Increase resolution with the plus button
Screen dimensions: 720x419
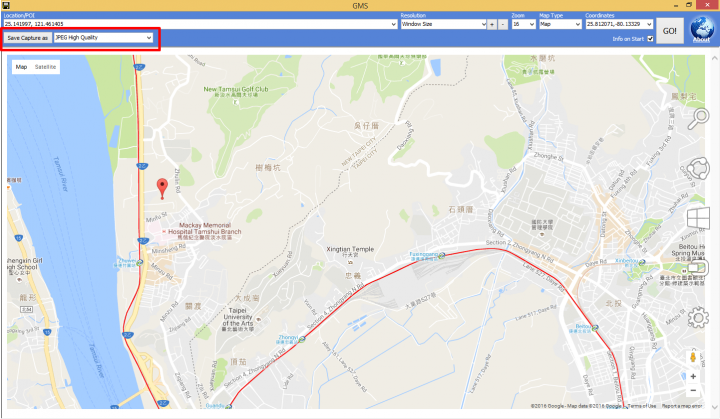(x=492, y=24)
